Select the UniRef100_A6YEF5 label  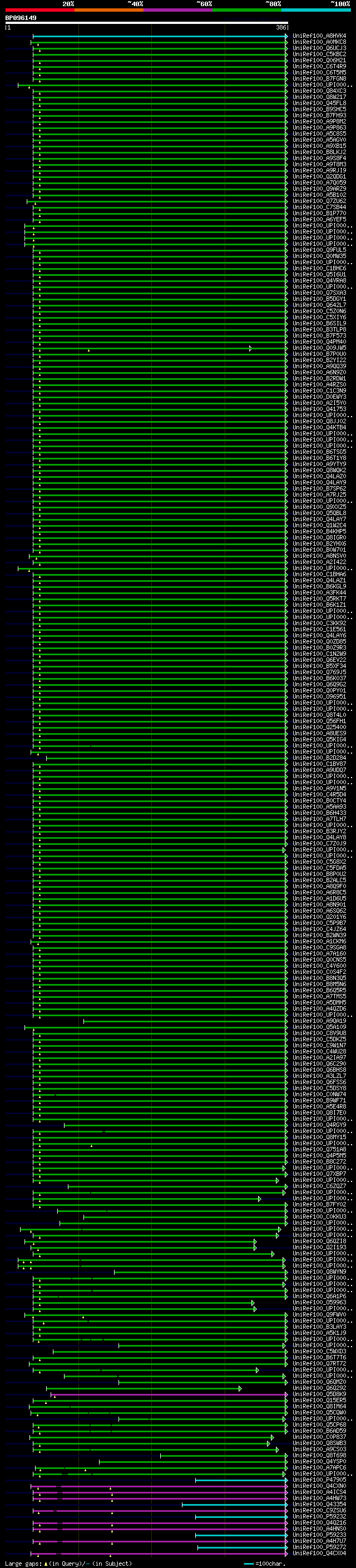click(319, 219)
